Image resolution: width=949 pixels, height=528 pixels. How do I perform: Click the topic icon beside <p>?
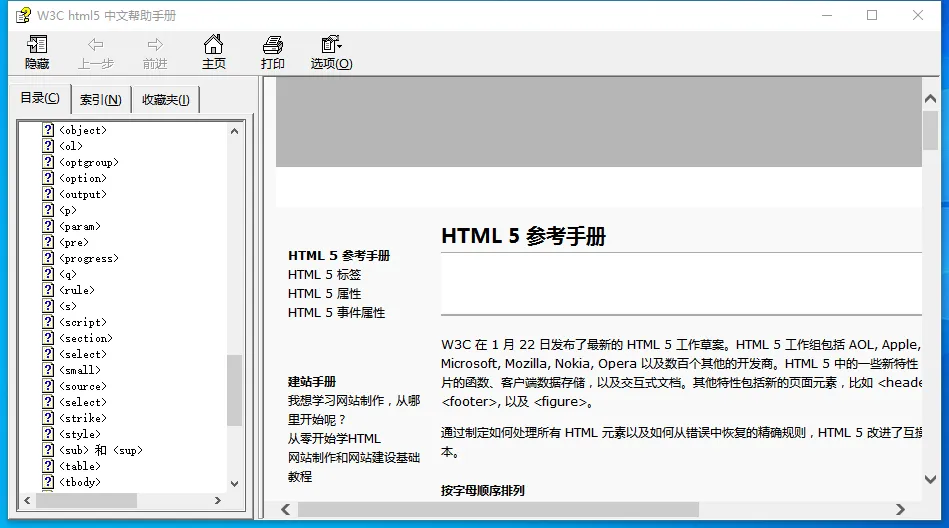[x=48, y=210]
